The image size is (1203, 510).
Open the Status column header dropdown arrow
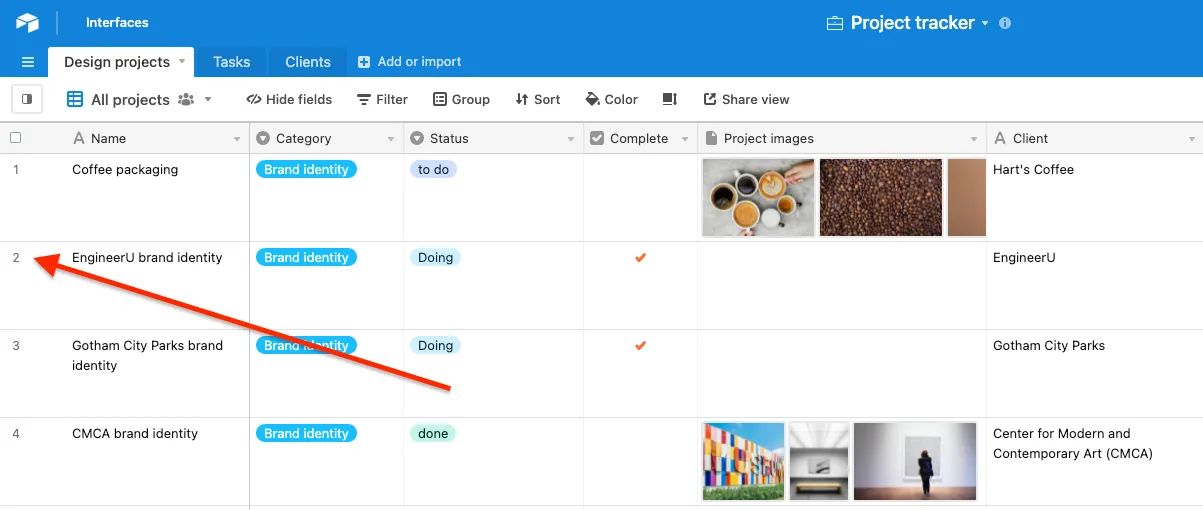tap(571, 139)
